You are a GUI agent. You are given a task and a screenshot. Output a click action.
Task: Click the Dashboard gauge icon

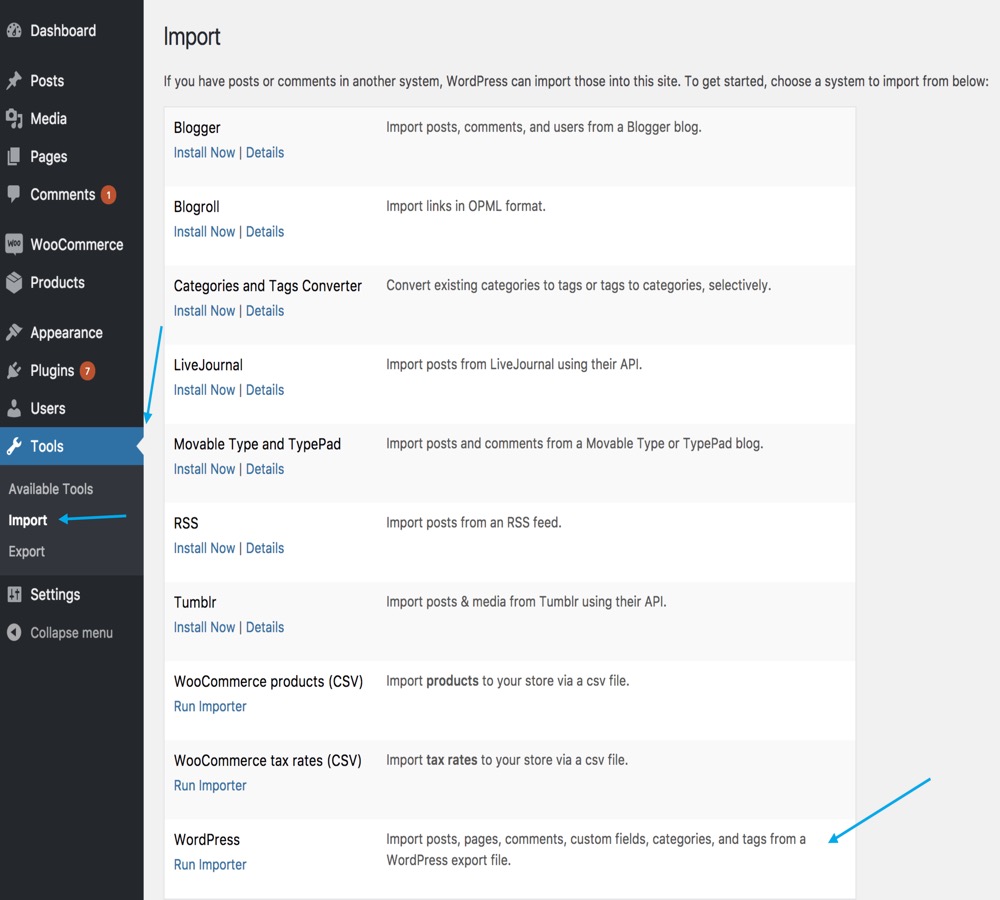point(14,30)
